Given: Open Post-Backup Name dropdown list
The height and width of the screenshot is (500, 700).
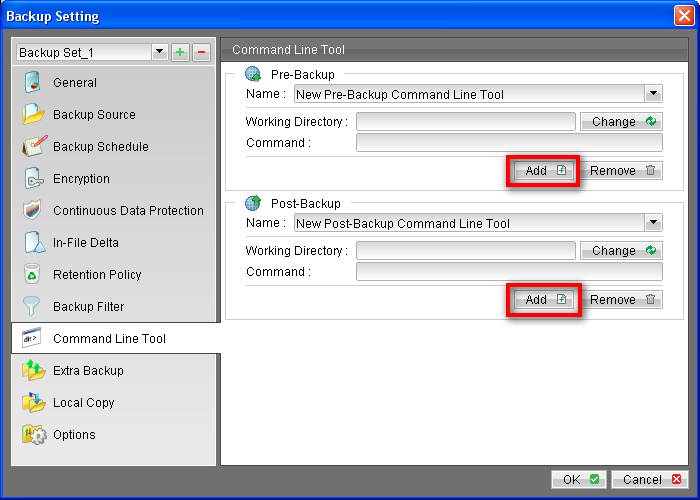Looking at the screenshot, I should click(653, 223).
